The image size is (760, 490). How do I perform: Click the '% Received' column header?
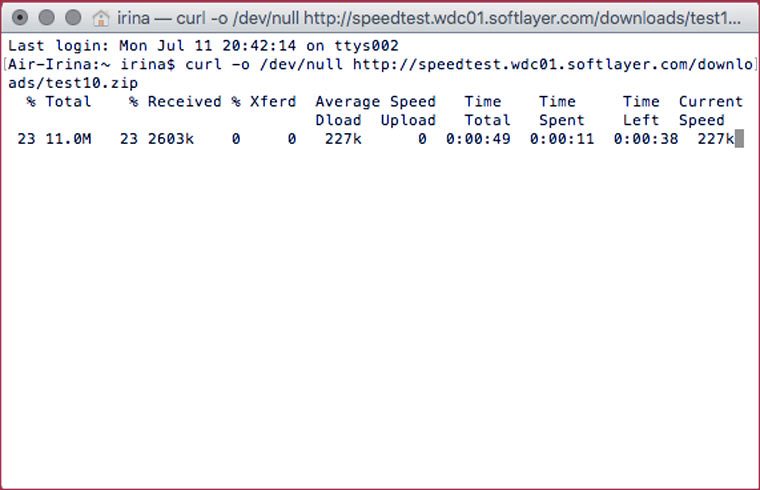175,101
